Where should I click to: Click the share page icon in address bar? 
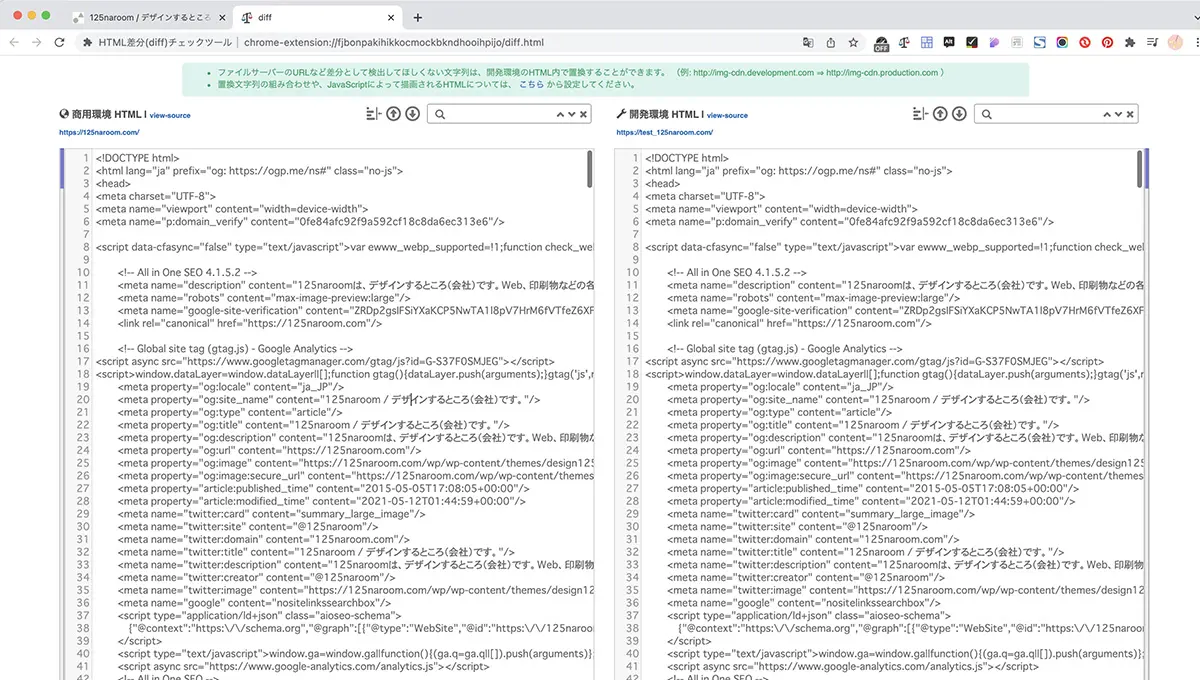(x=831, y=43)
